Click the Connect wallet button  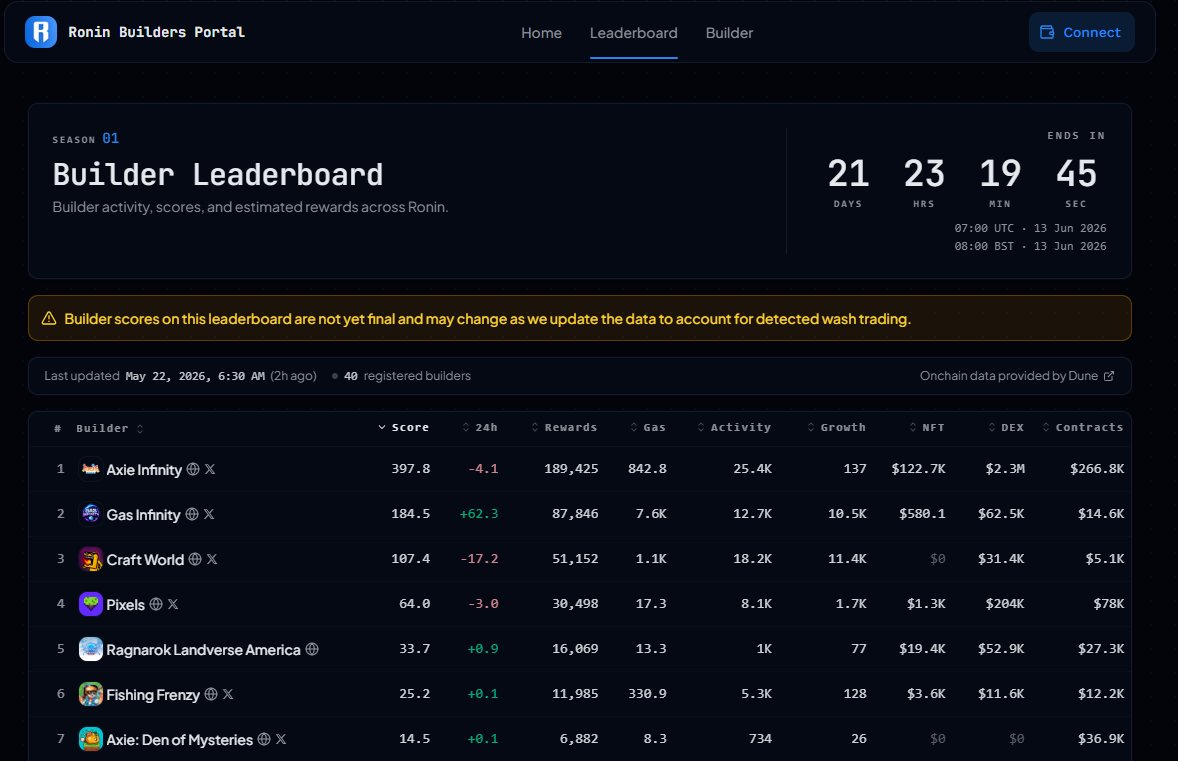tap(1081, 32)
